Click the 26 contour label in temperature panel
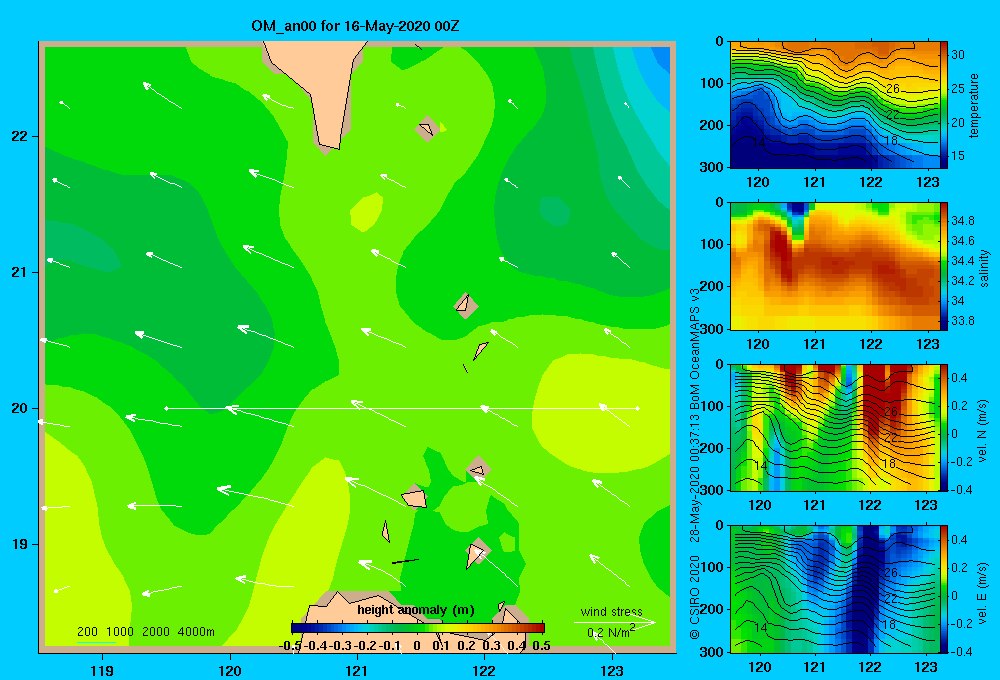The image size is (1000, 680). 893,89
